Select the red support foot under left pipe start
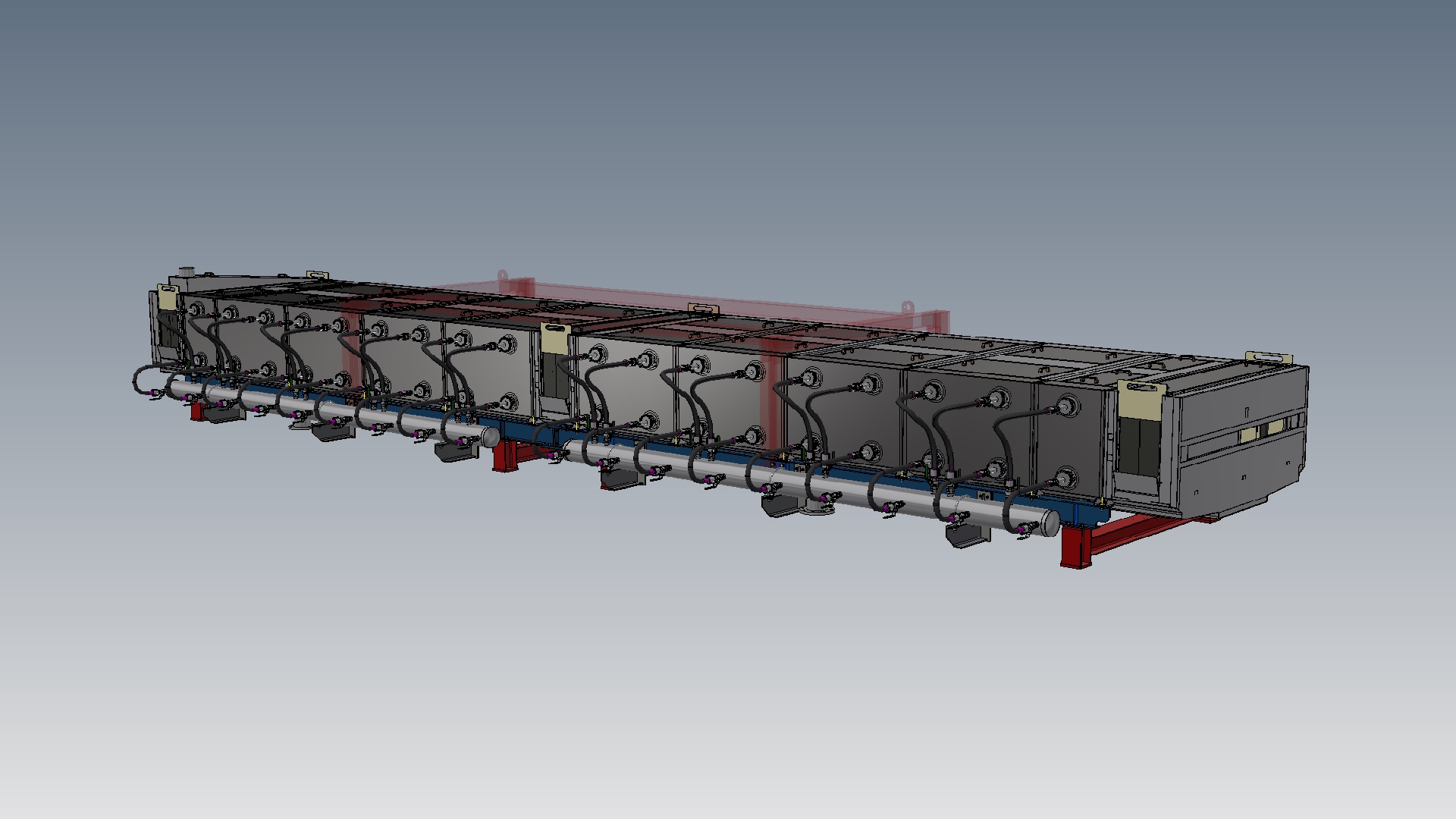The height and width of the screenshot is (819, 1456). (196, 412)
